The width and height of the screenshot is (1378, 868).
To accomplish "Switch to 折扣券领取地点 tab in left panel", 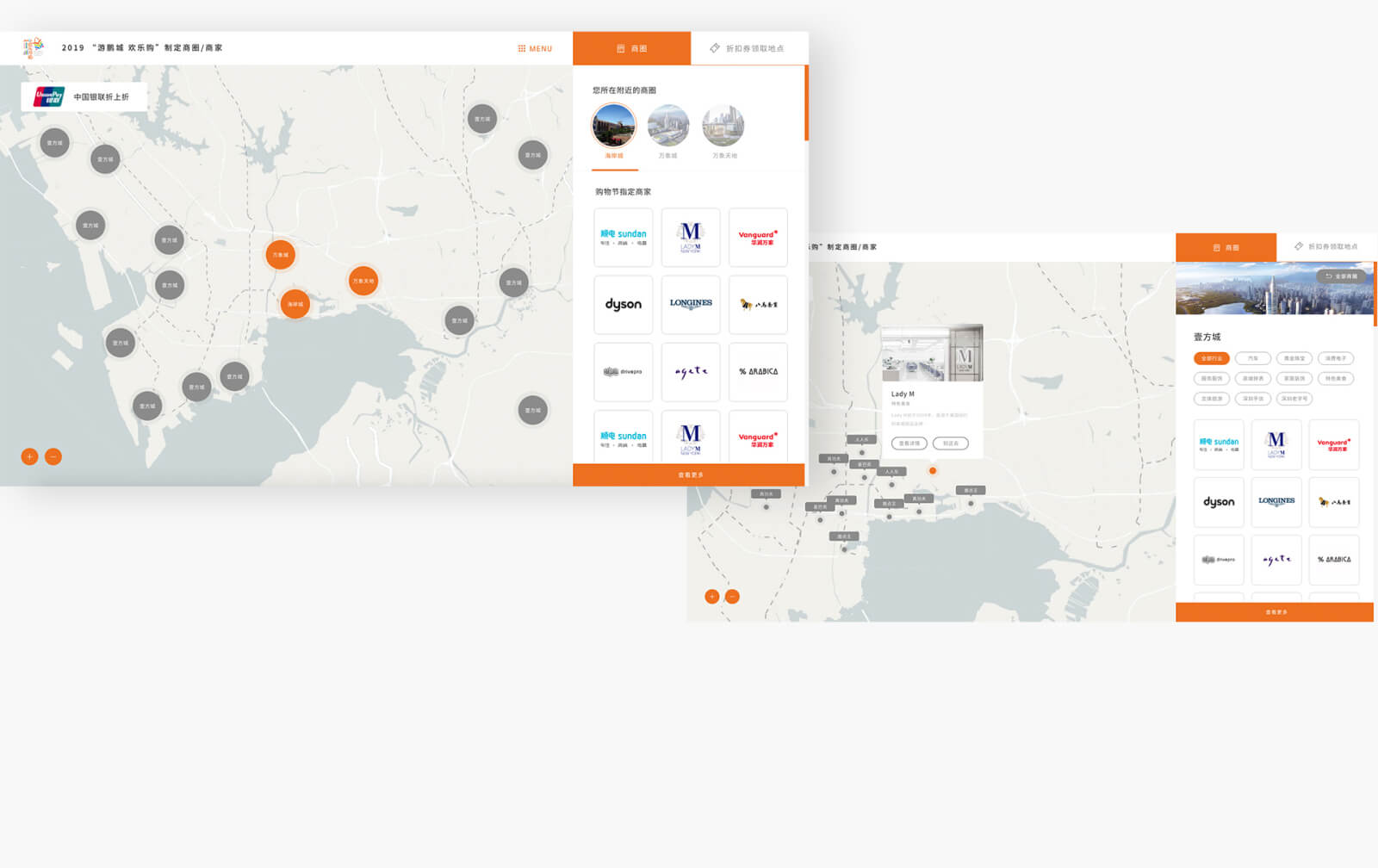I will 748,48.
